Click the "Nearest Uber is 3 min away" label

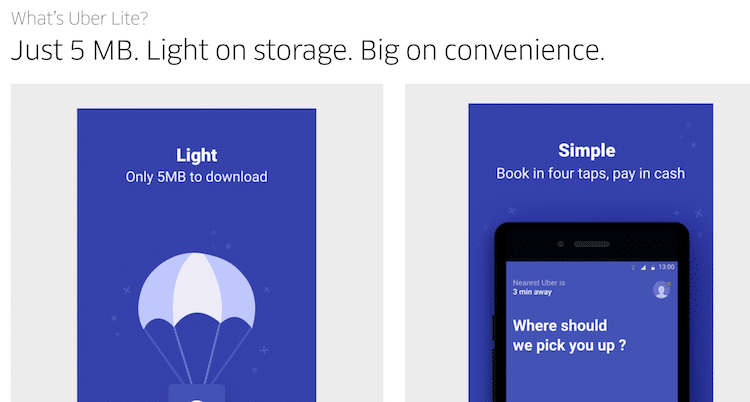pos(539,287)
